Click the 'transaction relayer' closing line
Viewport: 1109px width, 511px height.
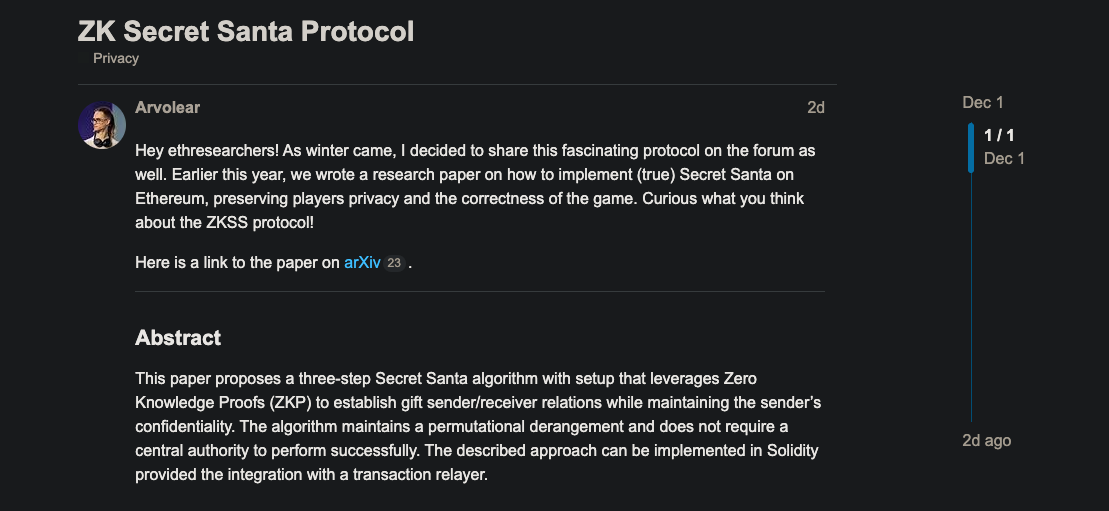point(311,474)
